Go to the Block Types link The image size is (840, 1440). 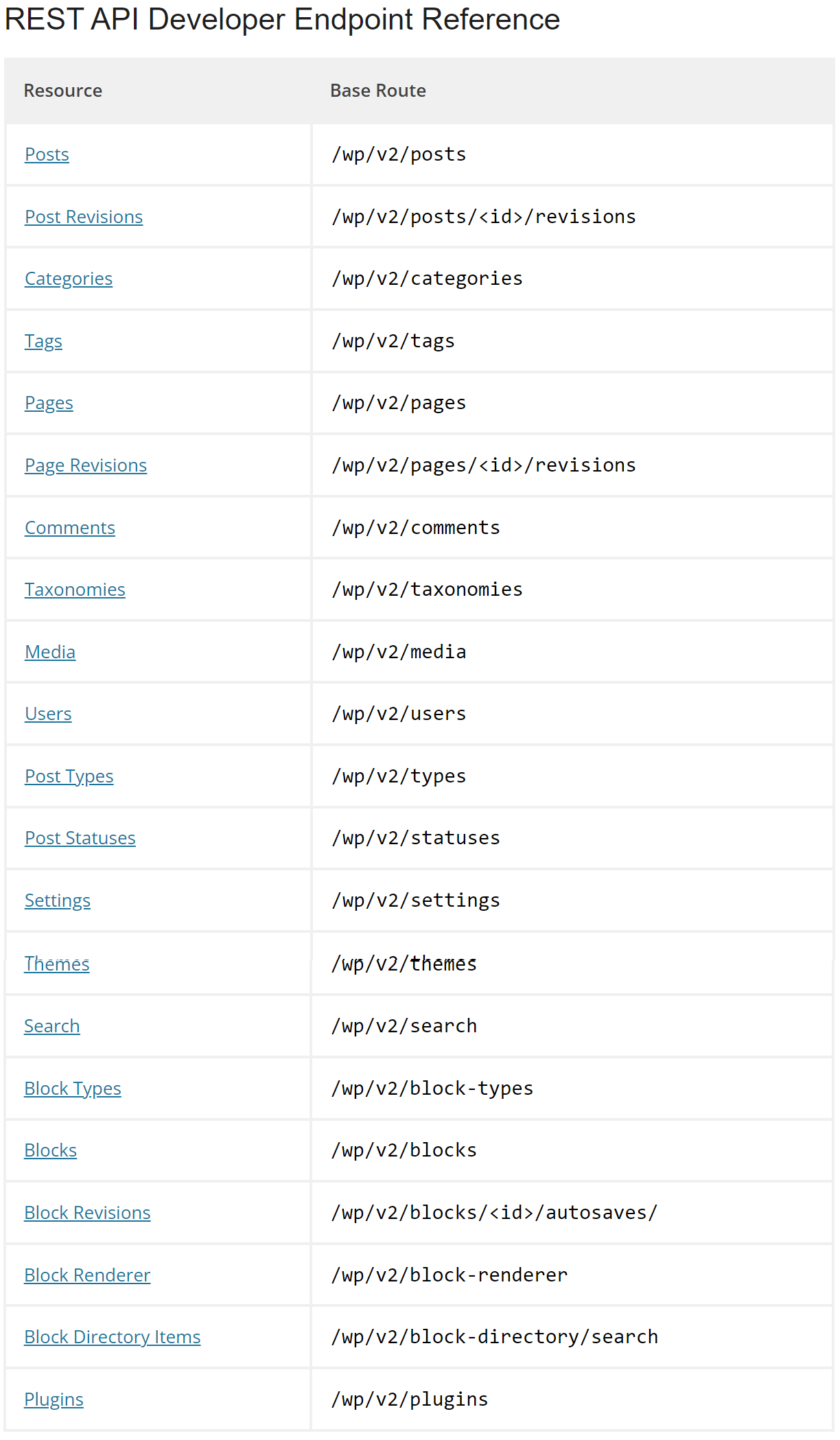click(x=73, y=1089)
